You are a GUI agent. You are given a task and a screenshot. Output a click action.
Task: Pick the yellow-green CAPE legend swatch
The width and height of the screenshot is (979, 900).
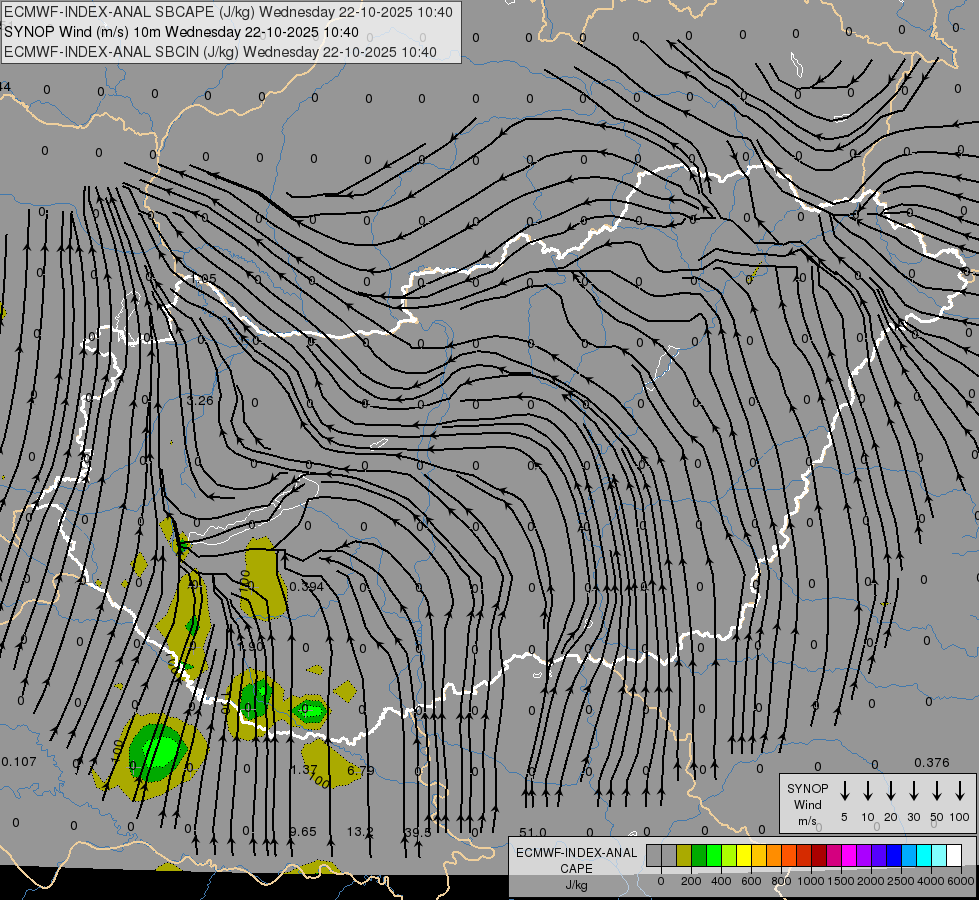[729, 855]
